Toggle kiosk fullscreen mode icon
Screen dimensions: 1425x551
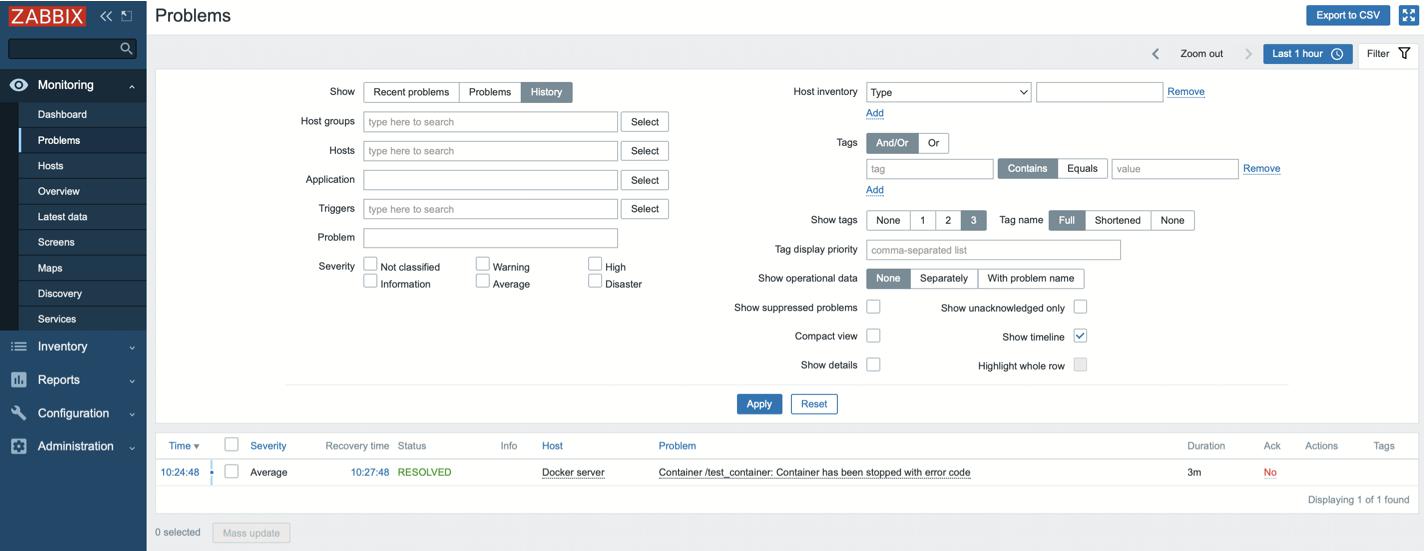[x=1407, y=15]
